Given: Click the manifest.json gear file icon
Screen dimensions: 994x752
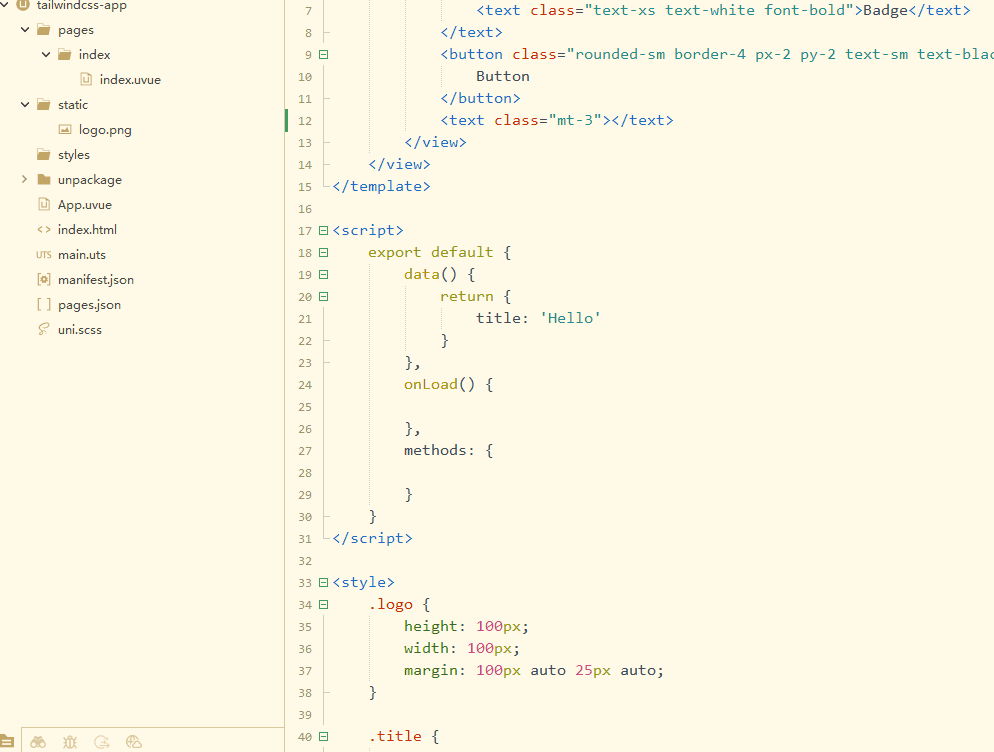Looking at the screenshot, I should point(43,280).
